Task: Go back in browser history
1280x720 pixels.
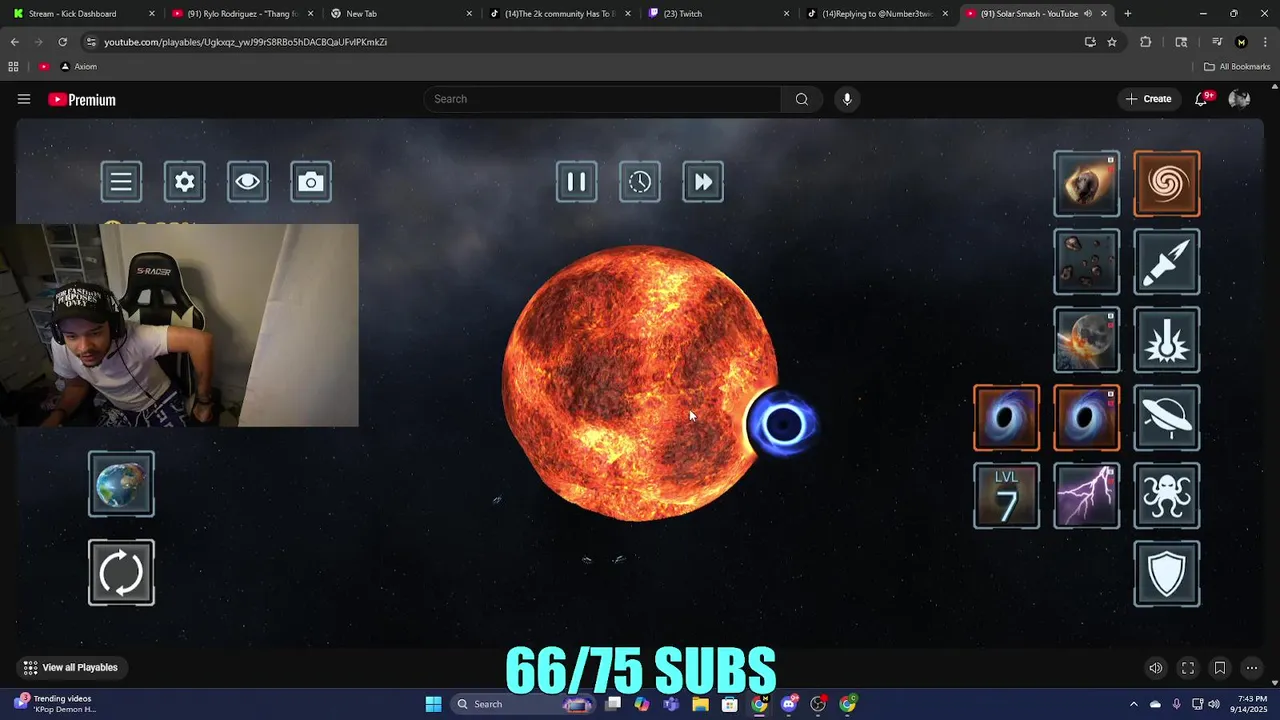Action: [15, 42]
